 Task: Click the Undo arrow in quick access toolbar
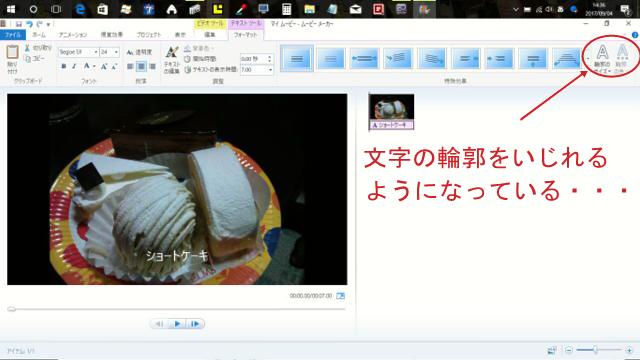click(x=29, y=24)
